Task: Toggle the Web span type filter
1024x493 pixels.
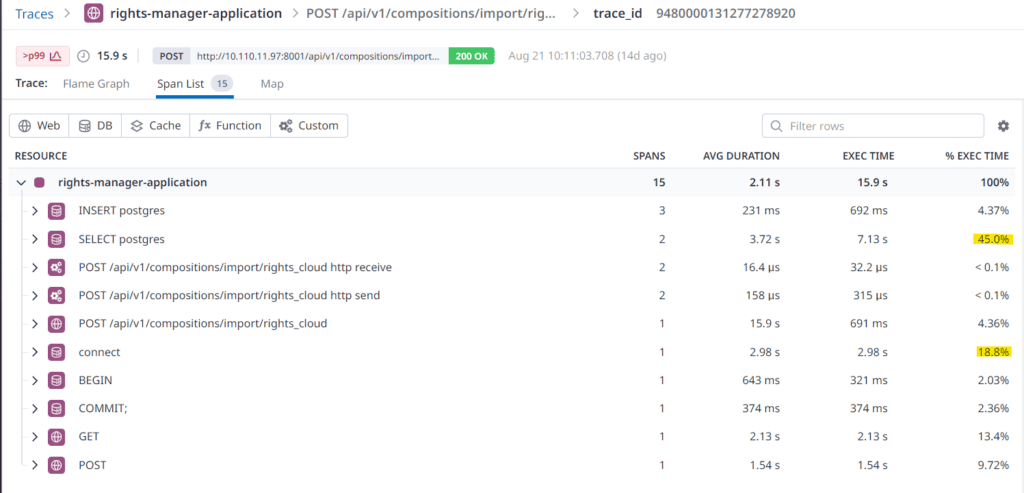Action: tap(40, 126)
